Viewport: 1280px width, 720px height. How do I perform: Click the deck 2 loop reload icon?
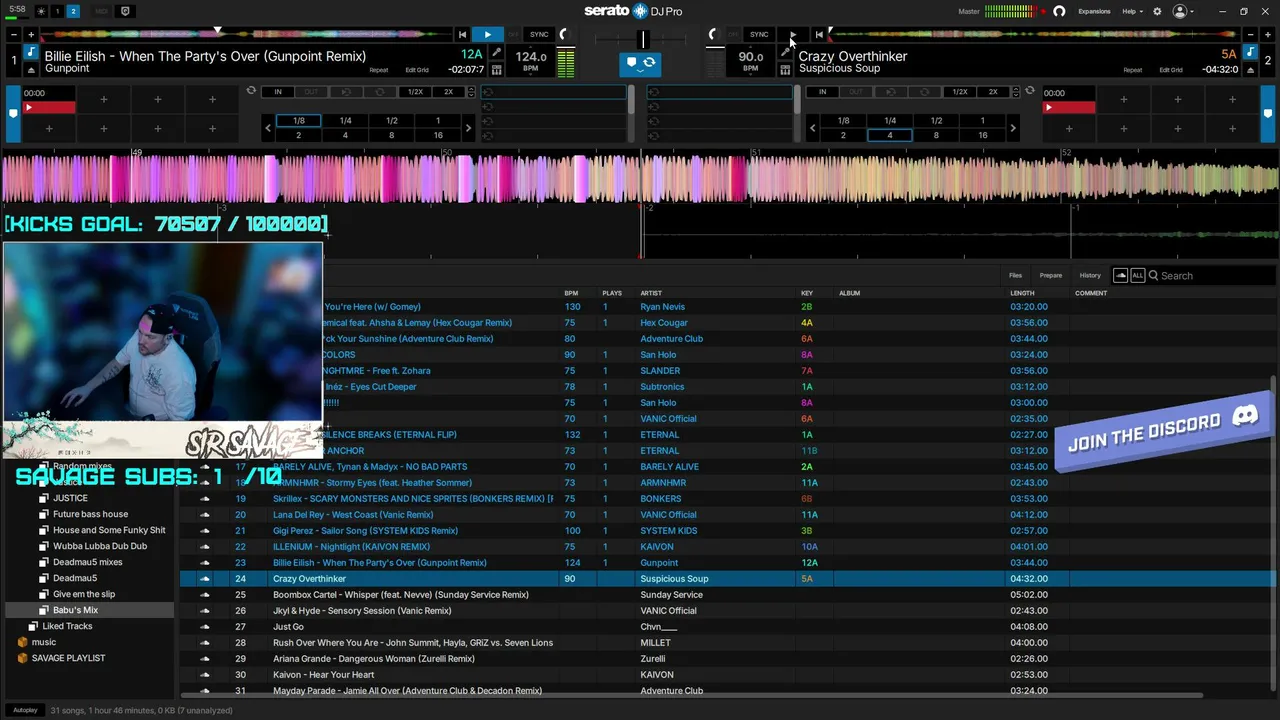[1030, 91]
